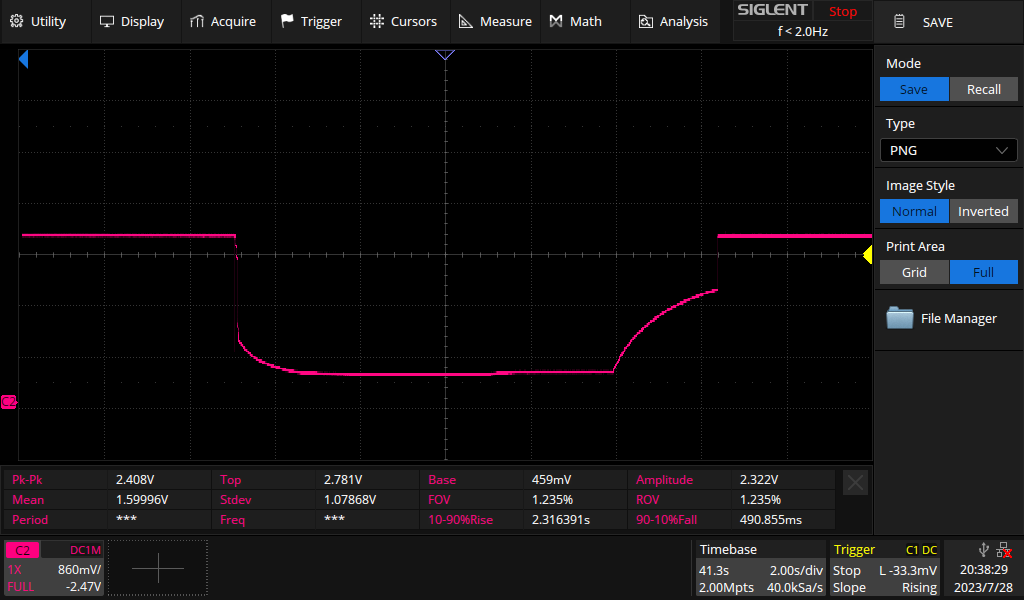Set Print Area to Grid
The height and width of the screenshot is (600, 1024).
(x=913, y=272)
